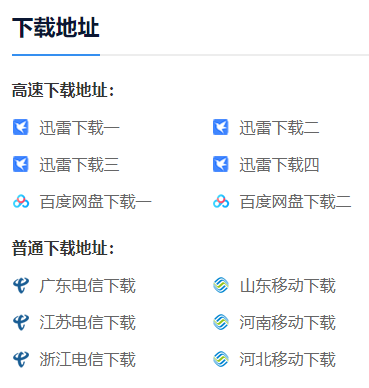Click the 下载地址 section heading
Screen dimensions: 369x388
pyautogui.click(x=56, y=27)
